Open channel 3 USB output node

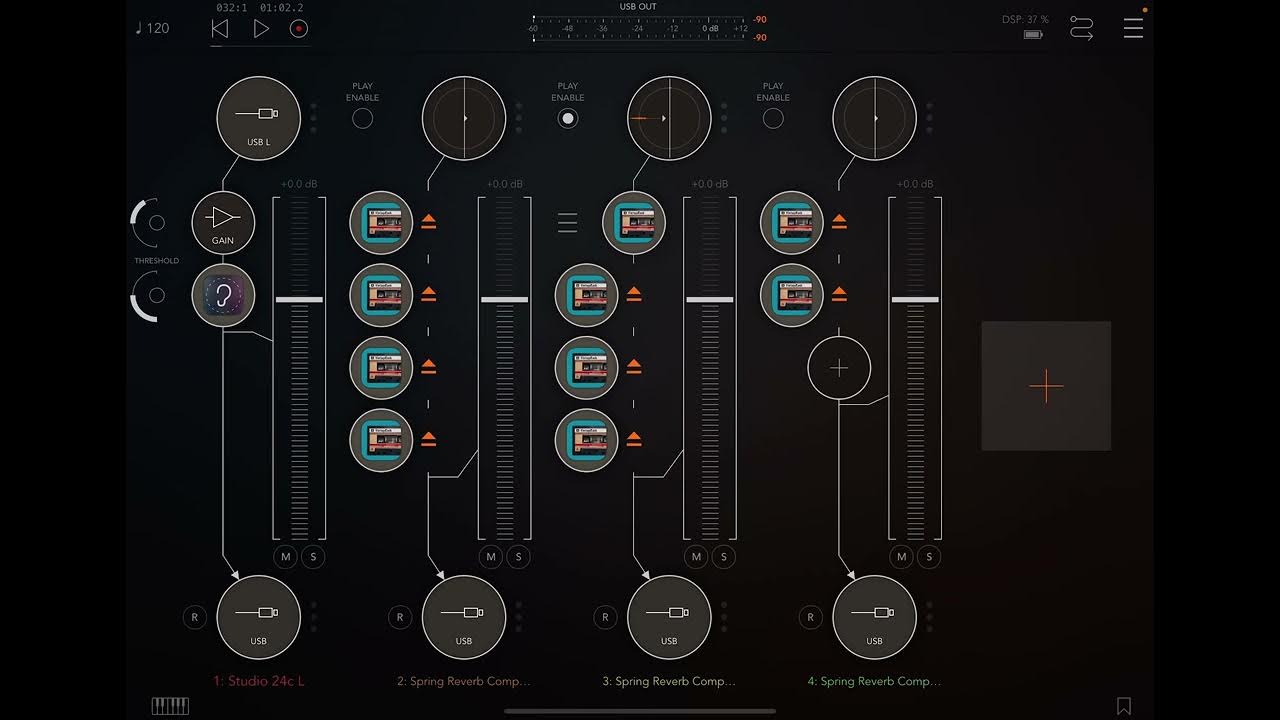pos(669,617)
